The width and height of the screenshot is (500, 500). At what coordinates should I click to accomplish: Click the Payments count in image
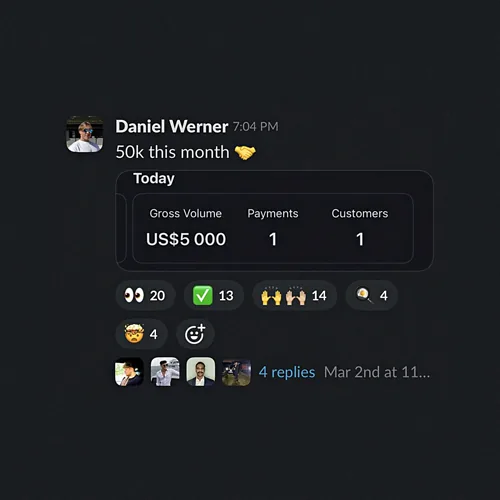tap(273, 239)
